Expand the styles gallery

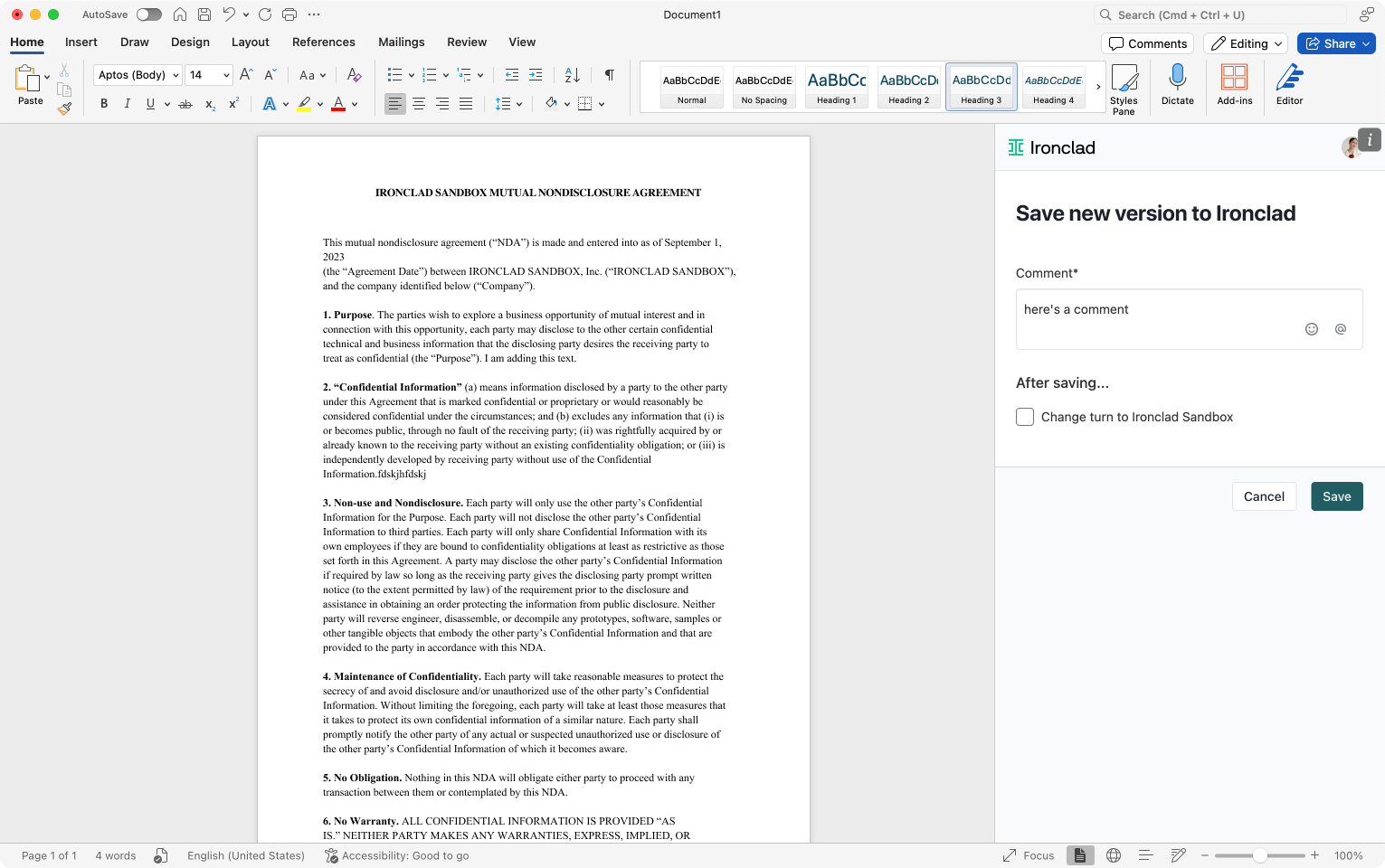1098,87
